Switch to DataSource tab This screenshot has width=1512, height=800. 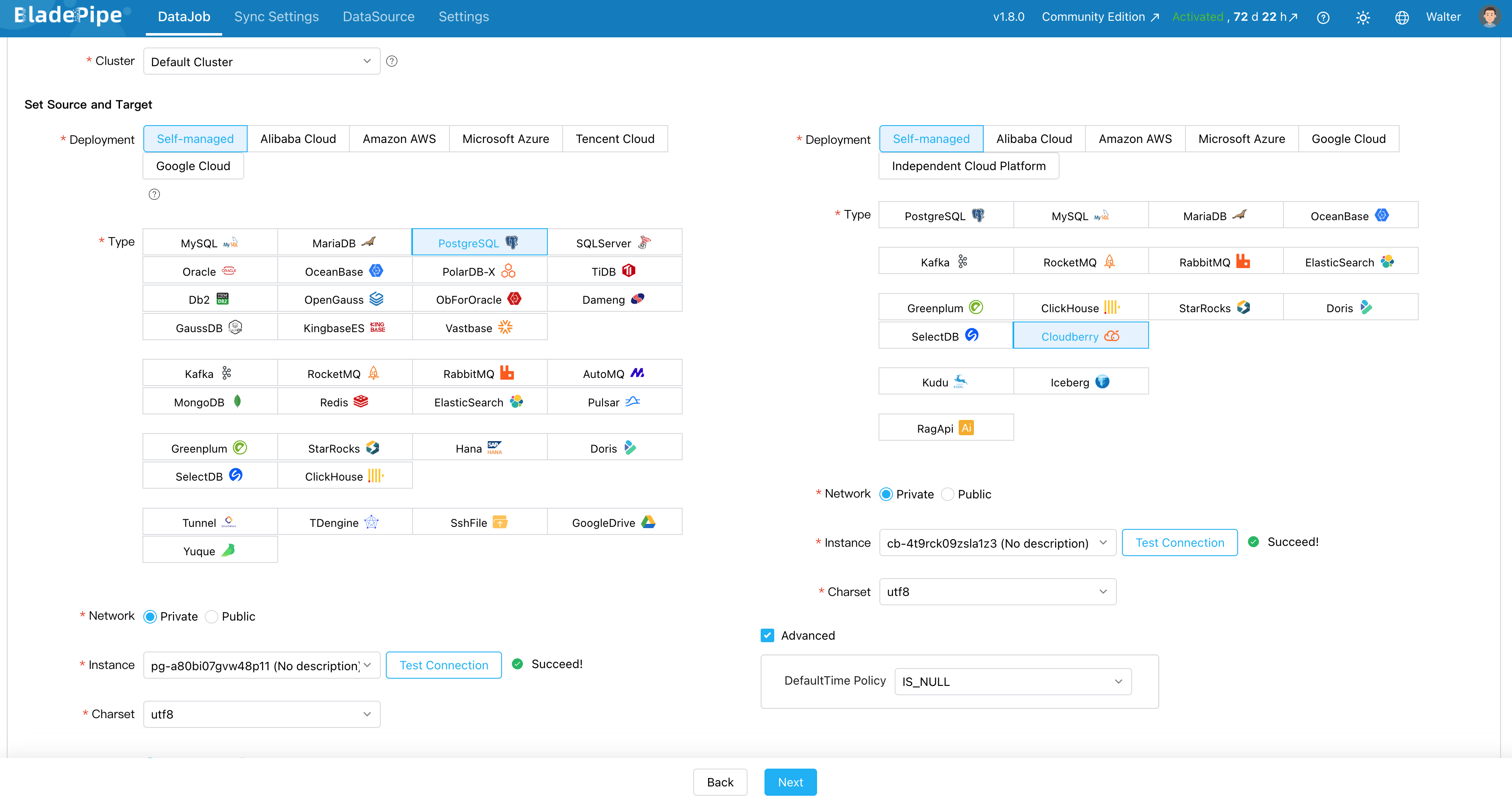379,17
